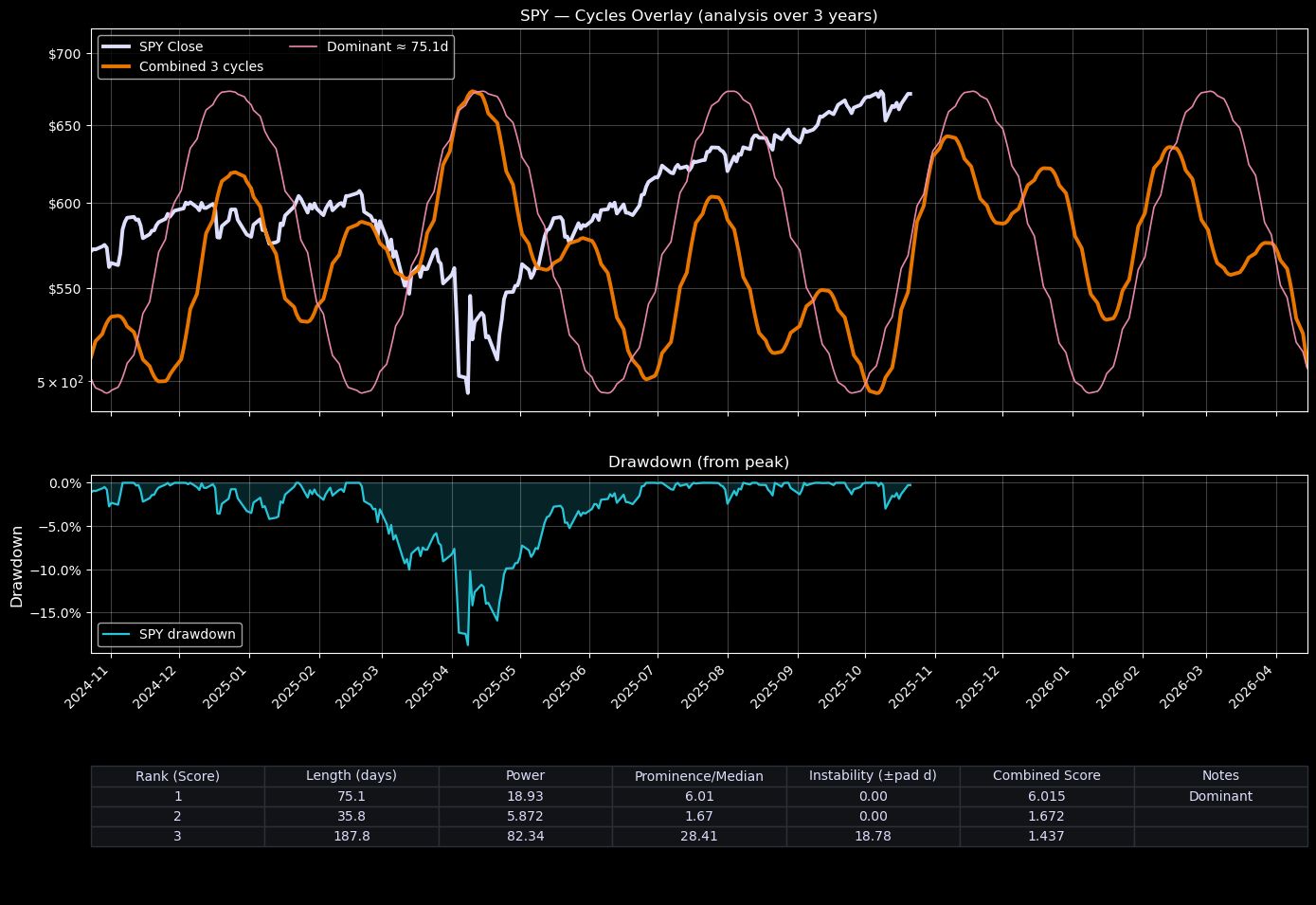Click the '2025-05' date axis label
This screenshot has height=905, width=1316.
point(499,684)
